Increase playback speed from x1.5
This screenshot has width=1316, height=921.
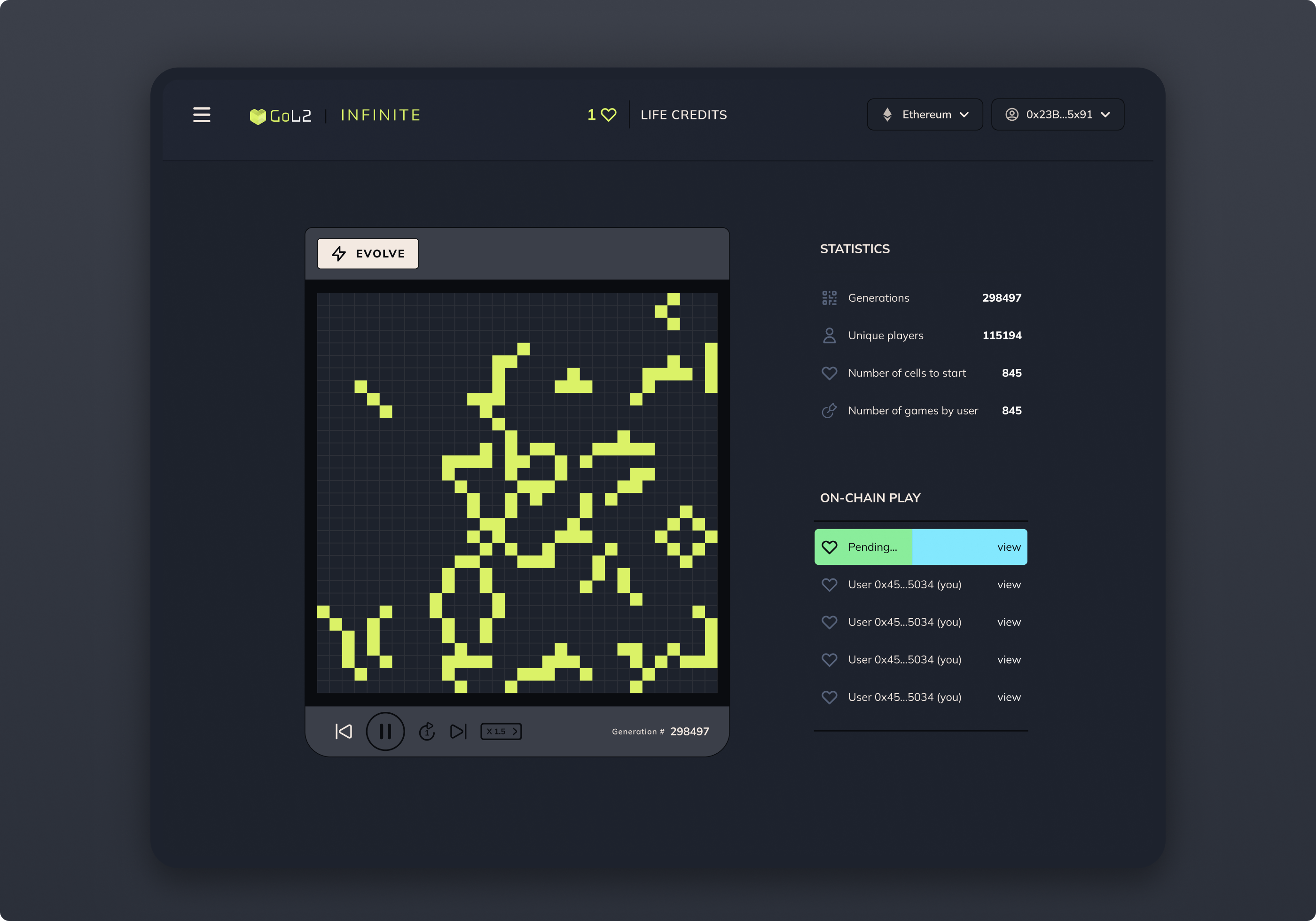(x=514, y=731)
